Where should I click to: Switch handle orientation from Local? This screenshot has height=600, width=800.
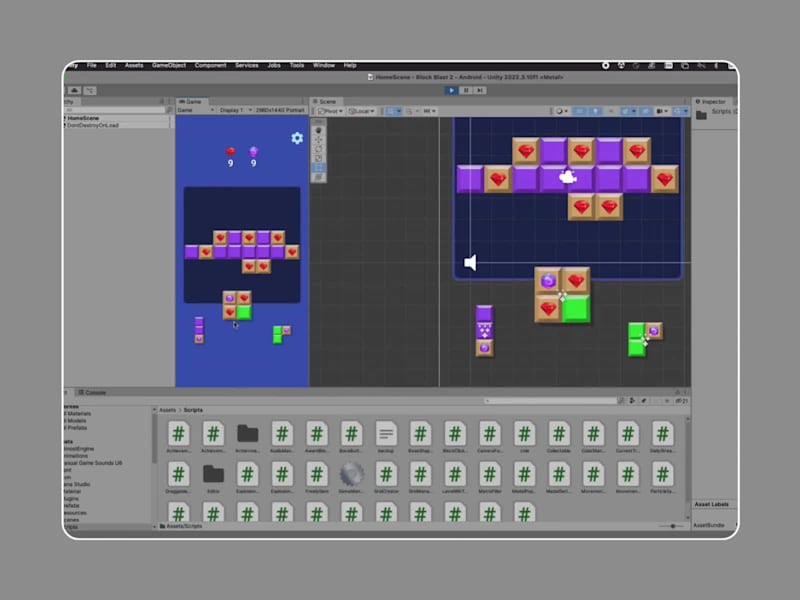tap(360, 110)
